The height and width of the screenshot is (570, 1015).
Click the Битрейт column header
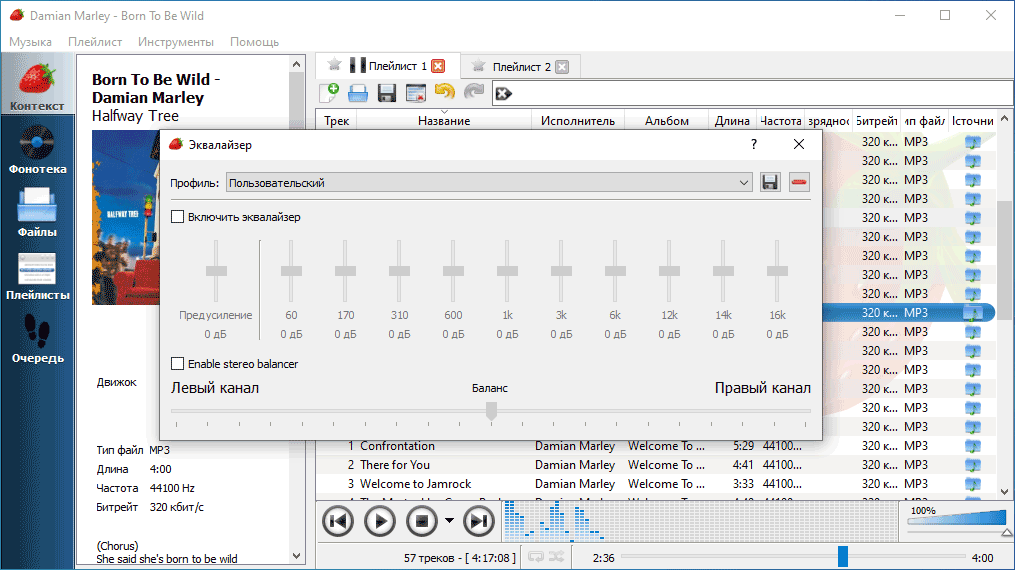click(876, 120)
